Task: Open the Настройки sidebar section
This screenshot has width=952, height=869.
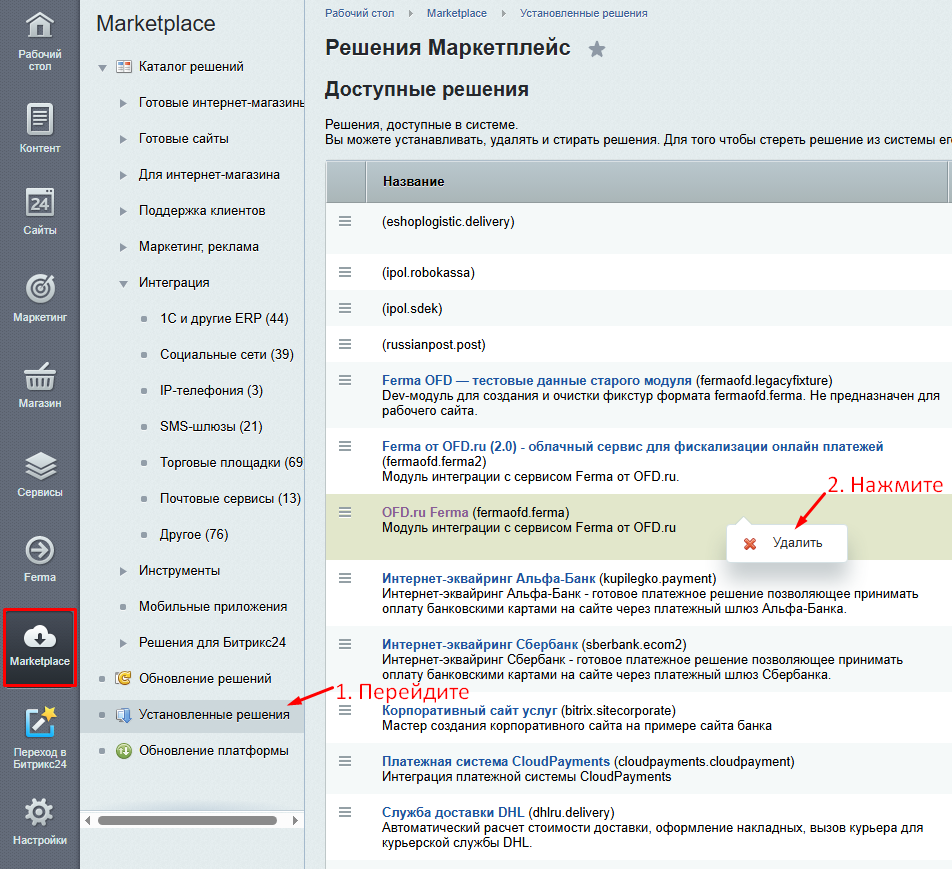Action: (39, 821)
